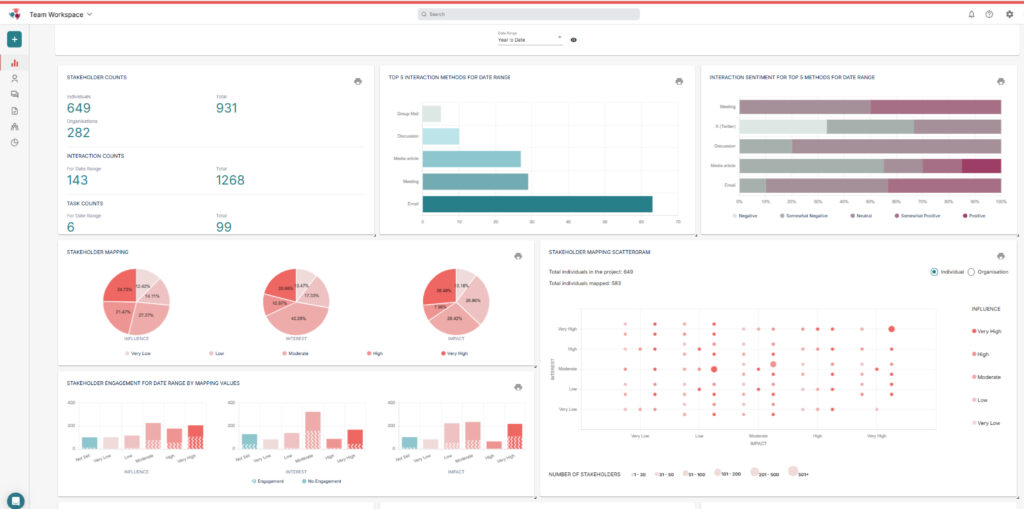Viewport: 1024px width, 509px height.
Task: Click the teal plus add button
Action: (14, 40)
